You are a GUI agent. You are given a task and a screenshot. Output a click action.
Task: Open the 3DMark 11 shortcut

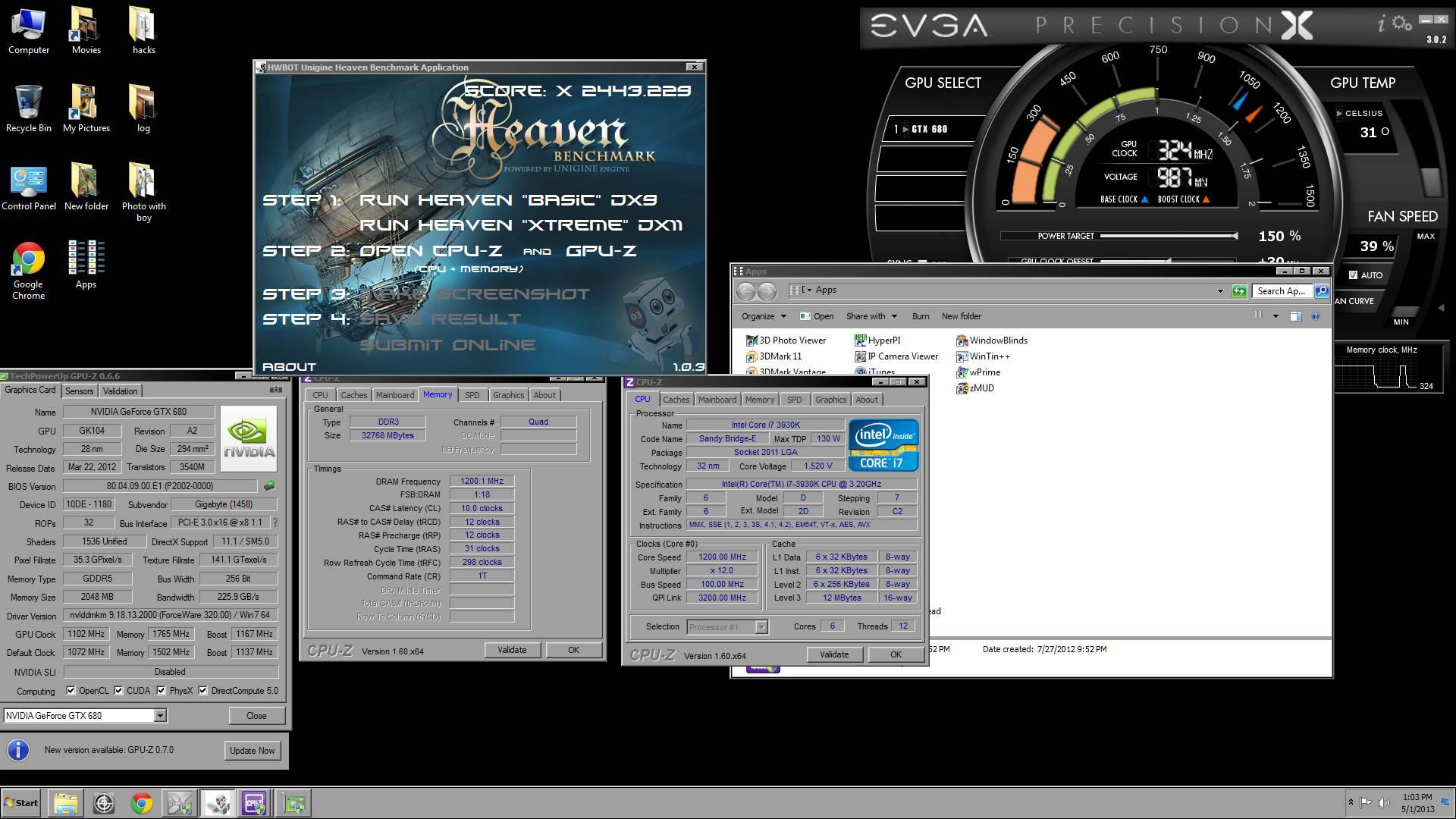click(773, 356)
